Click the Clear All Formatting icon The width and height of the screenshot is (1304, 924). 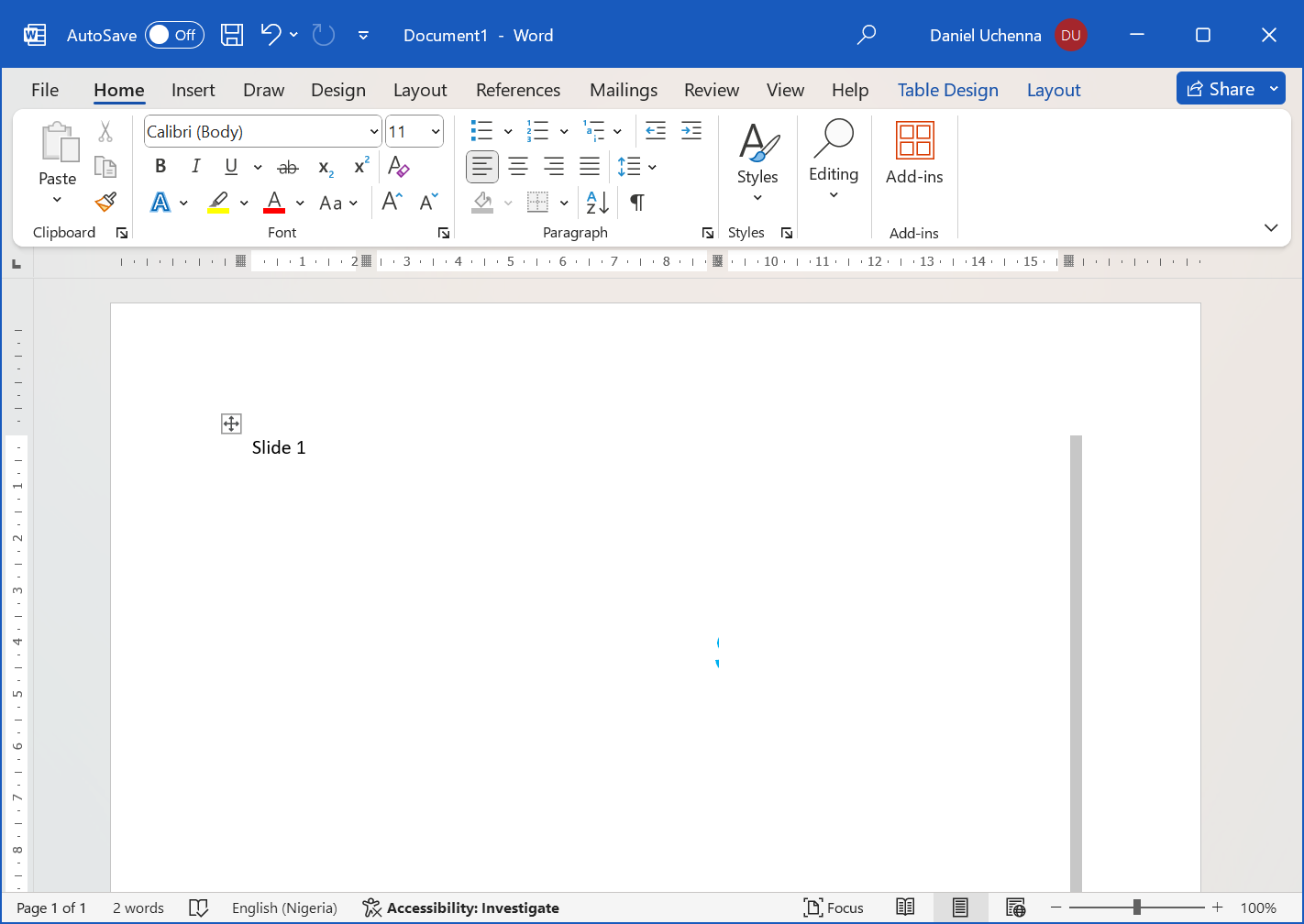click(399, 166)
